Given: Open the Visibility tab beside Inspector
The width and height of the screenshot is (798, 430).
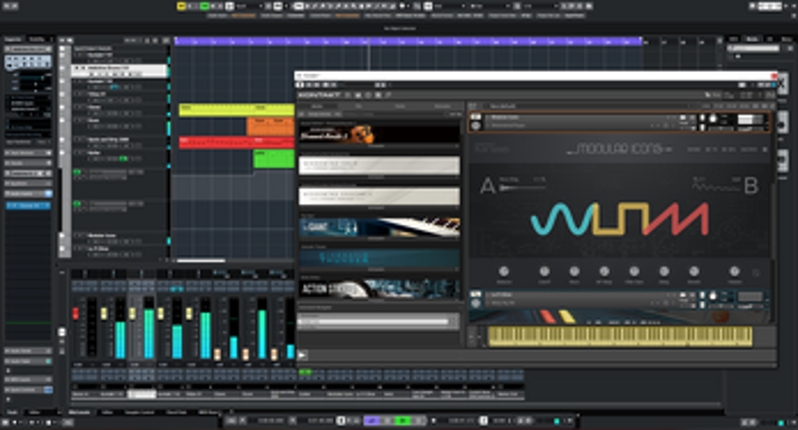Looking at the screenshot, I should coord(37,39).
